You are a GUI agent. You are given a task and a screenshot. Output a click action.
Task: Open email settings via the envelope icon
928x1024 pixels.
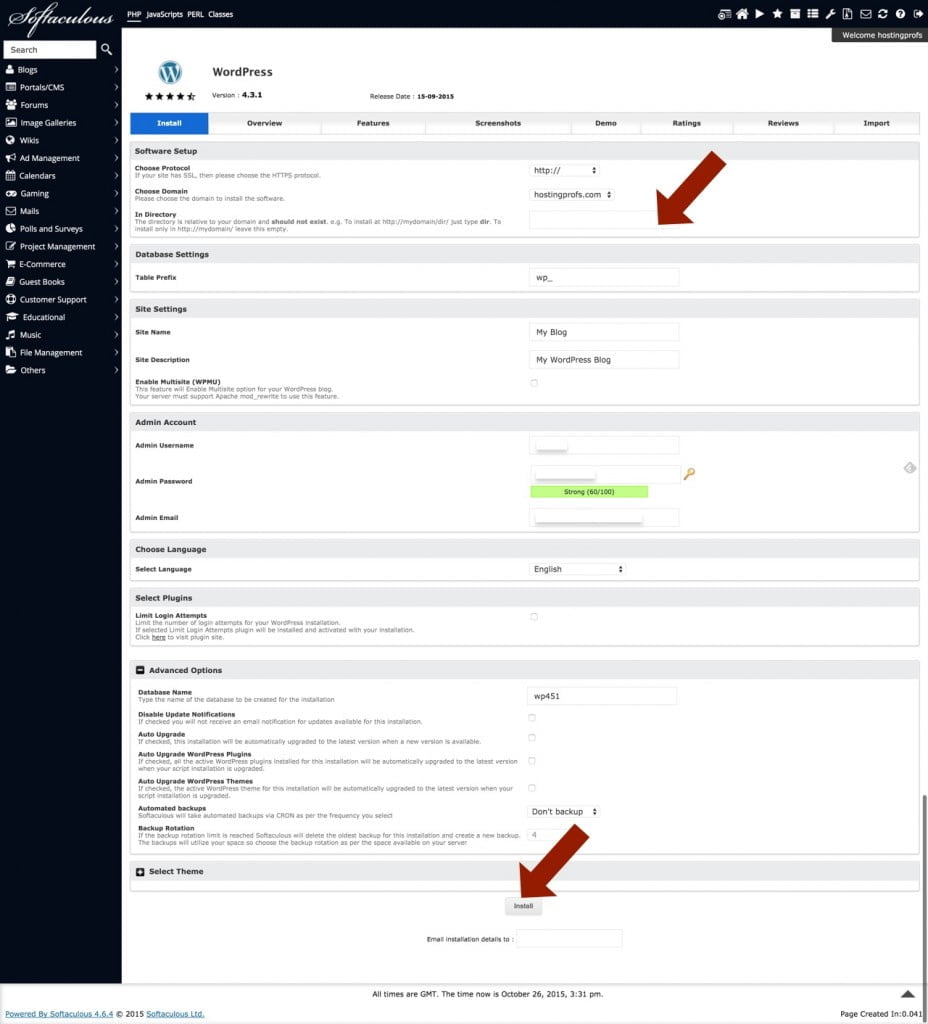865,14
